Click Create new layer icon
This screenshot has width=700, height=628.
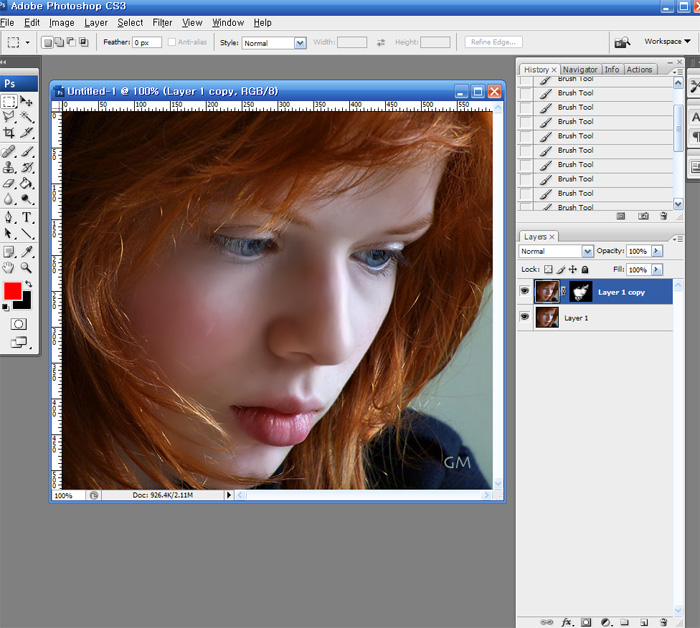pyautogui.click(x=644, y=622)
